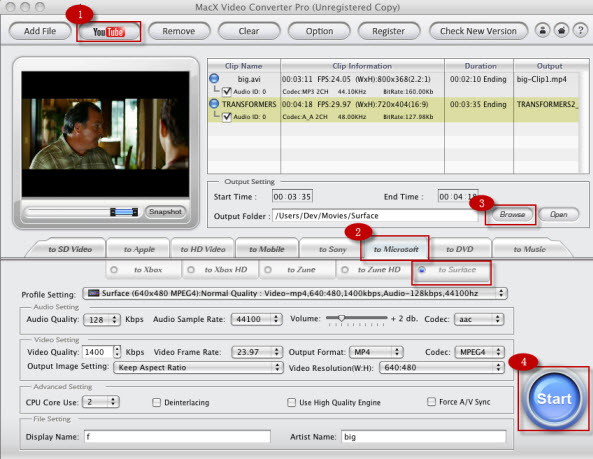
Task: Click the Remove button
Action: click(x=179, y=31)
